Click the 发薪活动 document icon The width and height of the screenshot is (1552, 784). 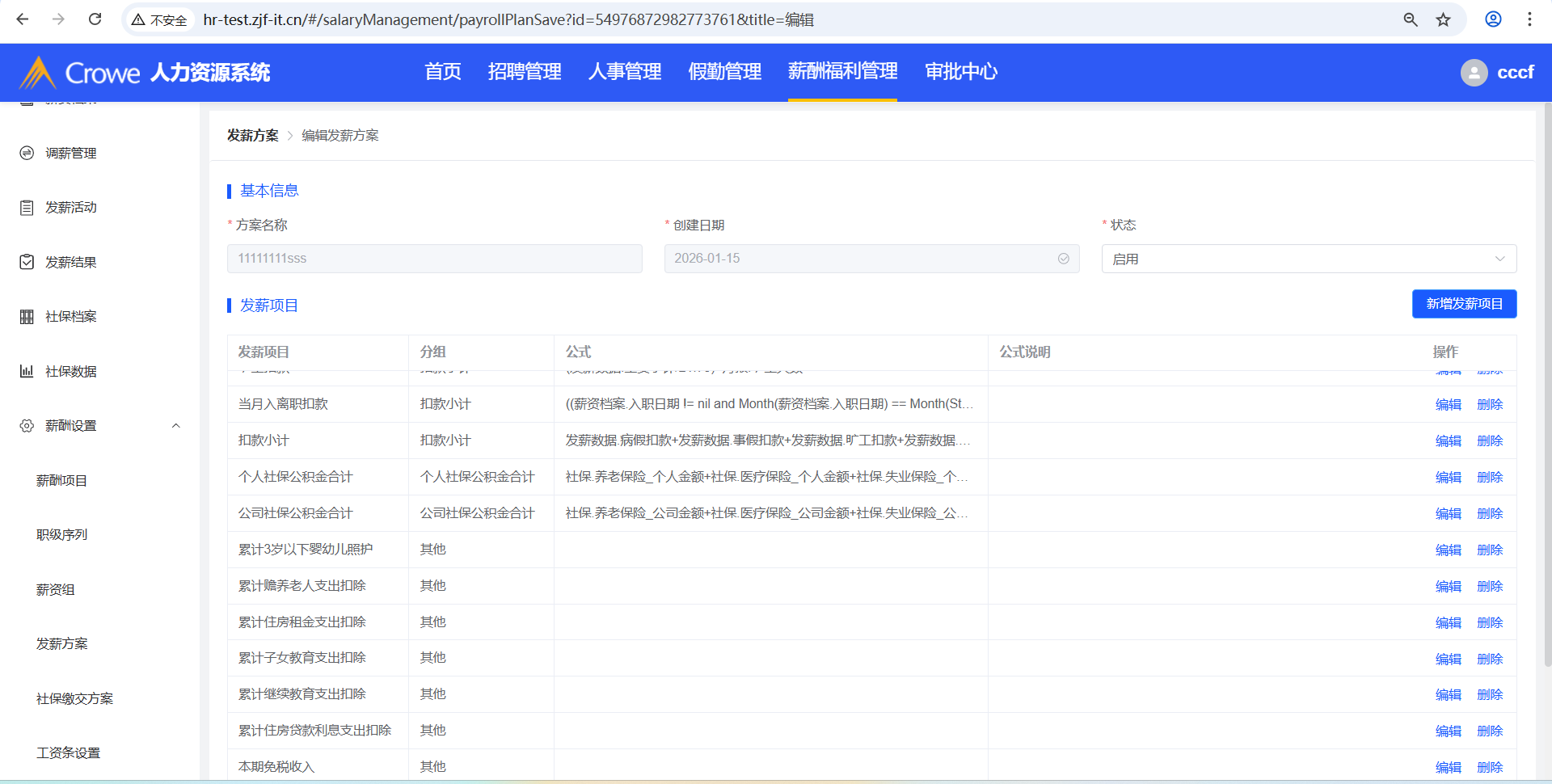(27, 208)
